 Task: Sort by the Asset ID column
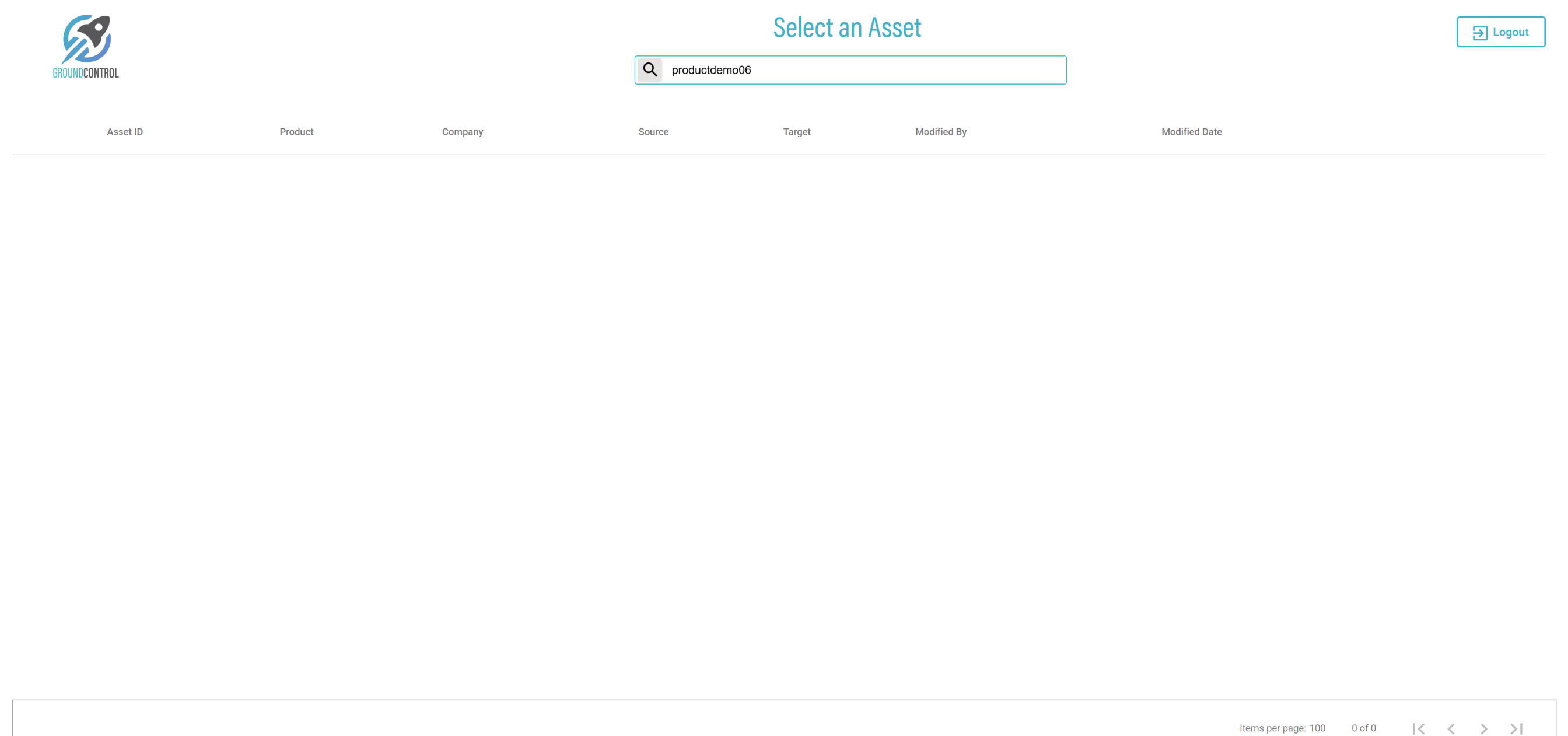point(125,131)
